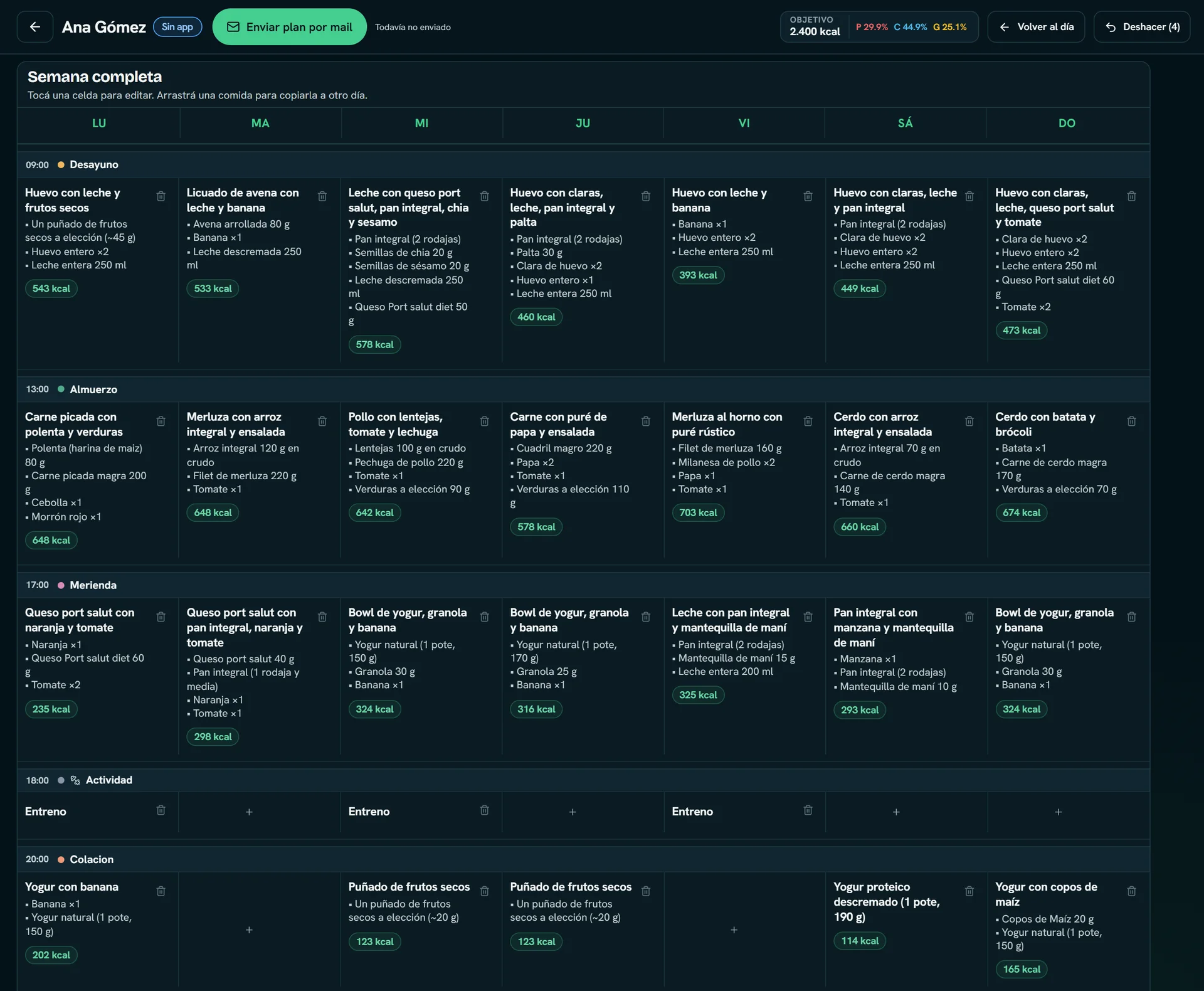Add a colación on Tuesday
This screenshot has width=1204, height=991.
tap(249, 930)
